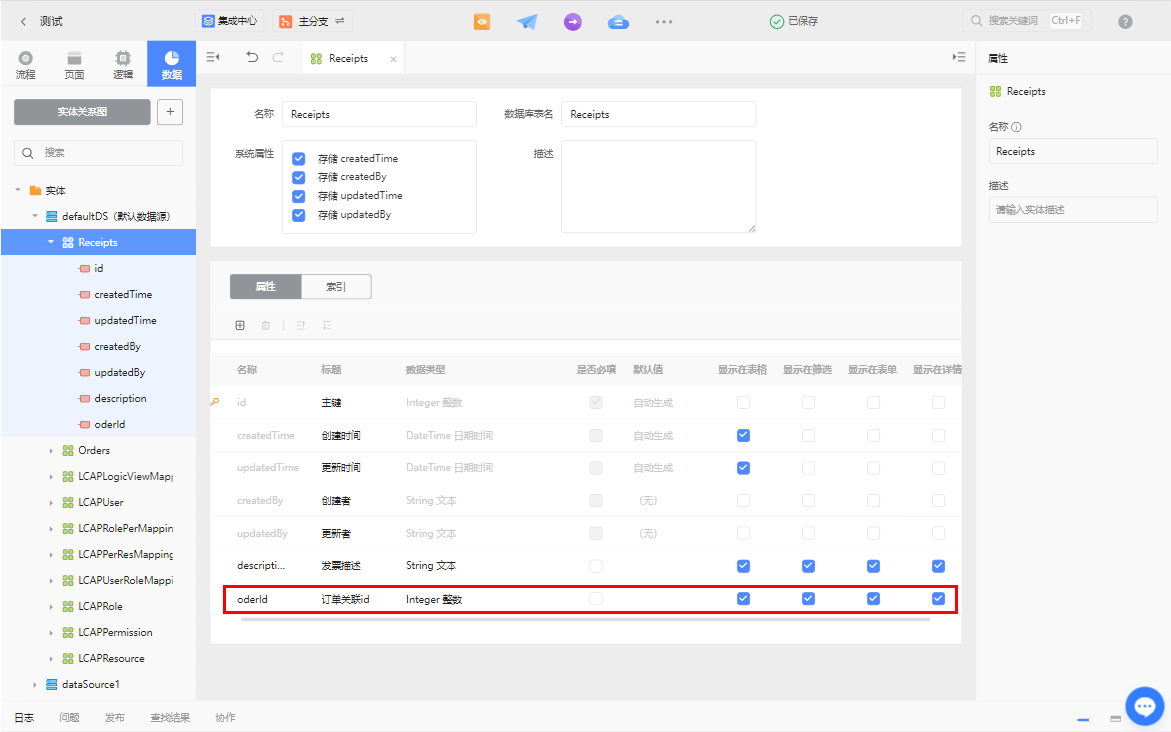The image size is (1171, 732).
Task: Click the 搜索关键词 search field
Action: click(x=1027, y=21)
